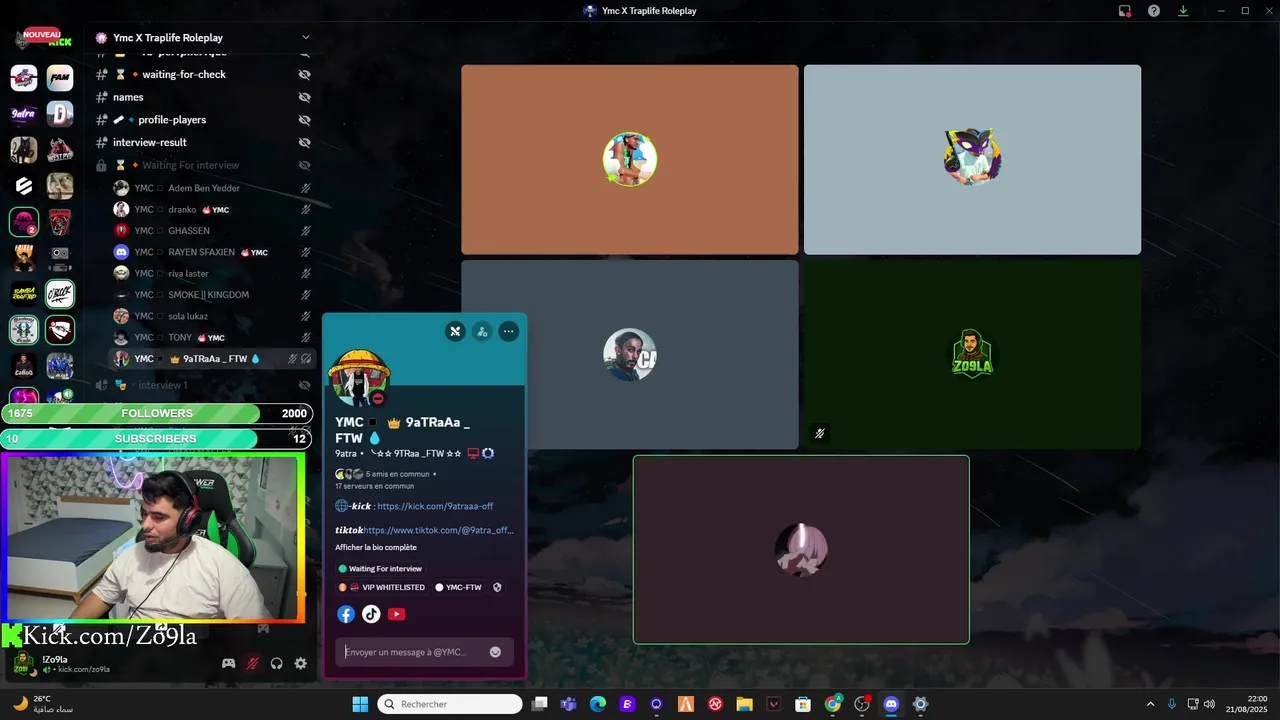Open TikTok connection on profile
The width and height of the screenshot is (1280, 720).
coord(371,614)
